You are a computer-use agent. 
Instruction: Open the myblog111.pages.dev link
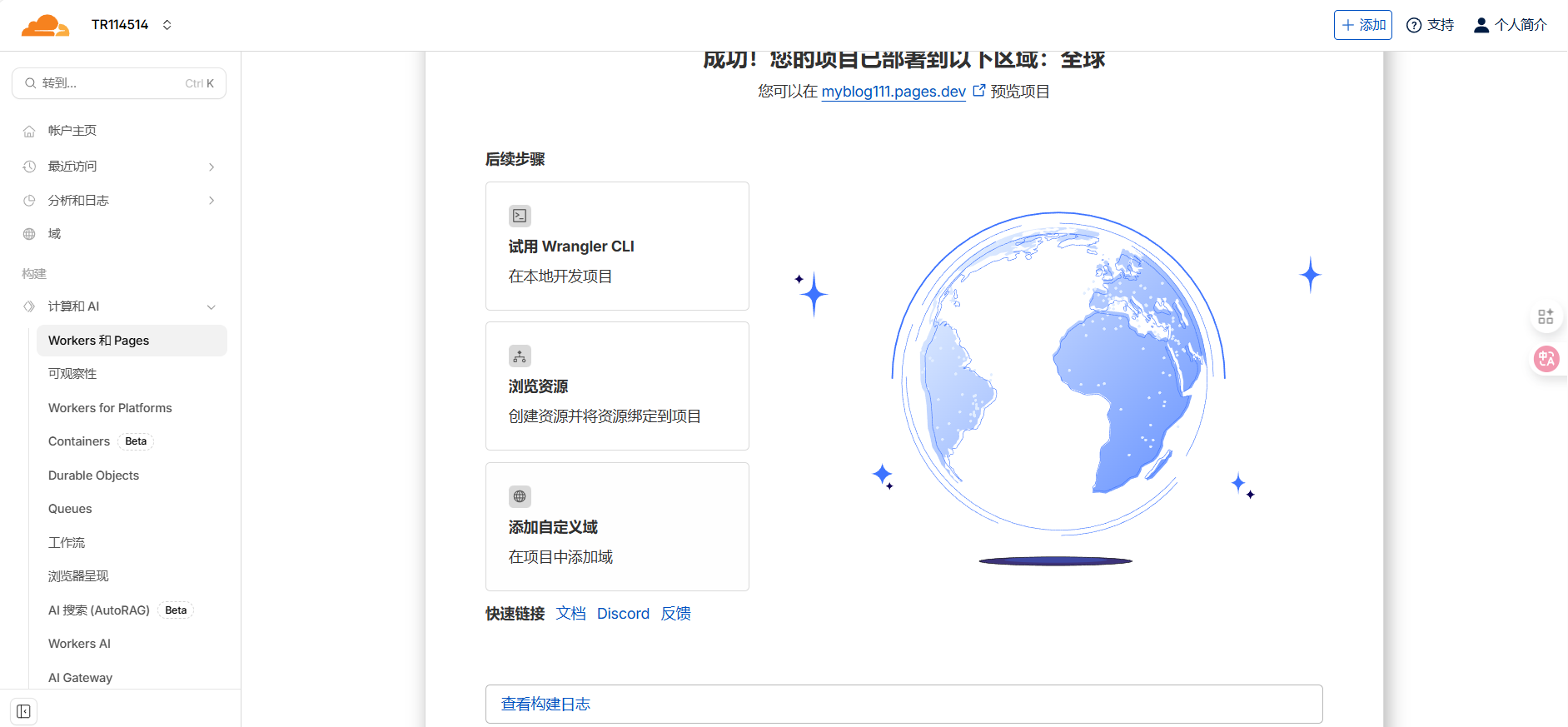tap(893, 92)
